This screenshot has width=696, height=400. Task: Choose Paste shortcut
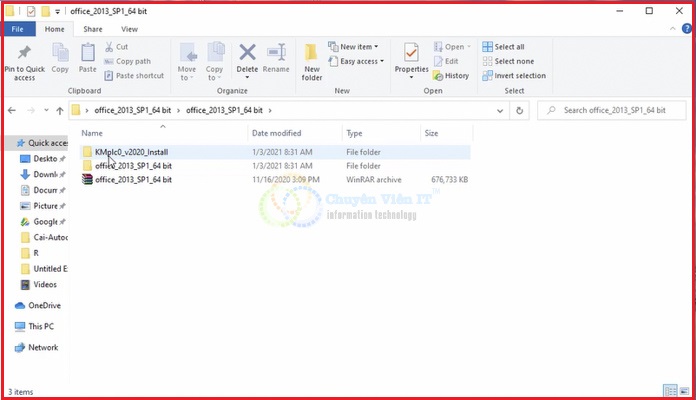point(134,76)
